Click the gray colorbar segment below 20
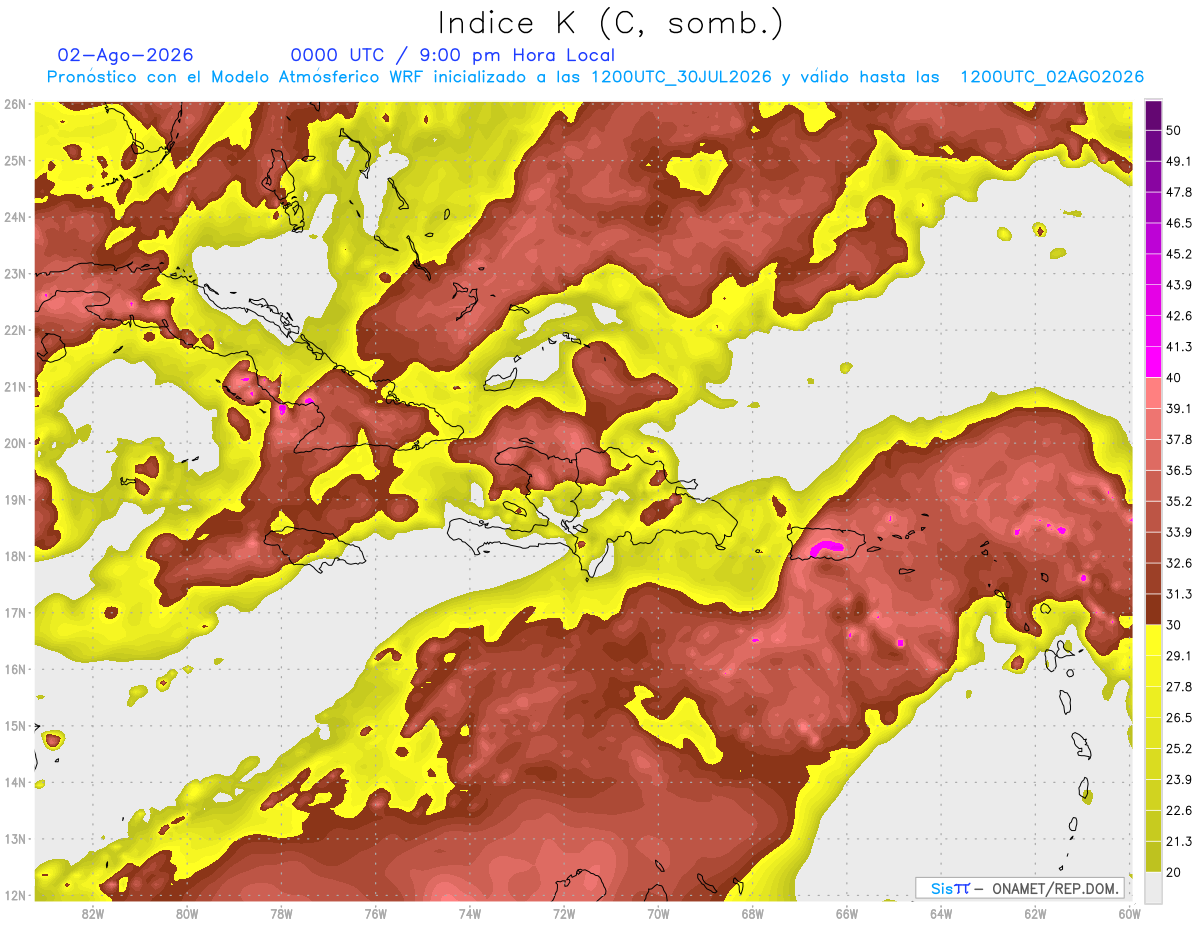This screenshot has width=1200, height=927. pos(1153,887)
